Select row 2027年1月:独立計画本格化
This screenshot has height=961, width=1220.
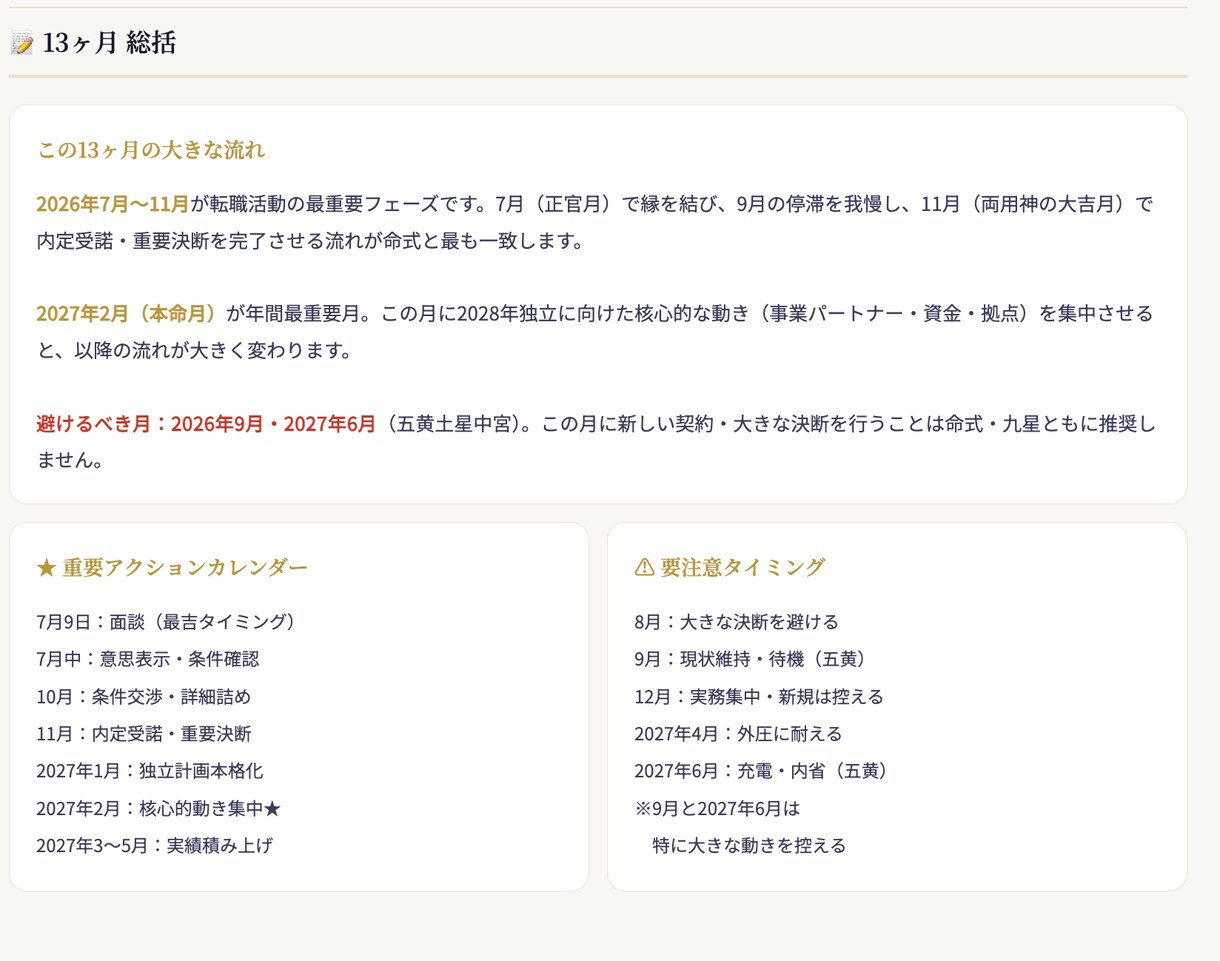pyautogui.click(x=150, y=771)
